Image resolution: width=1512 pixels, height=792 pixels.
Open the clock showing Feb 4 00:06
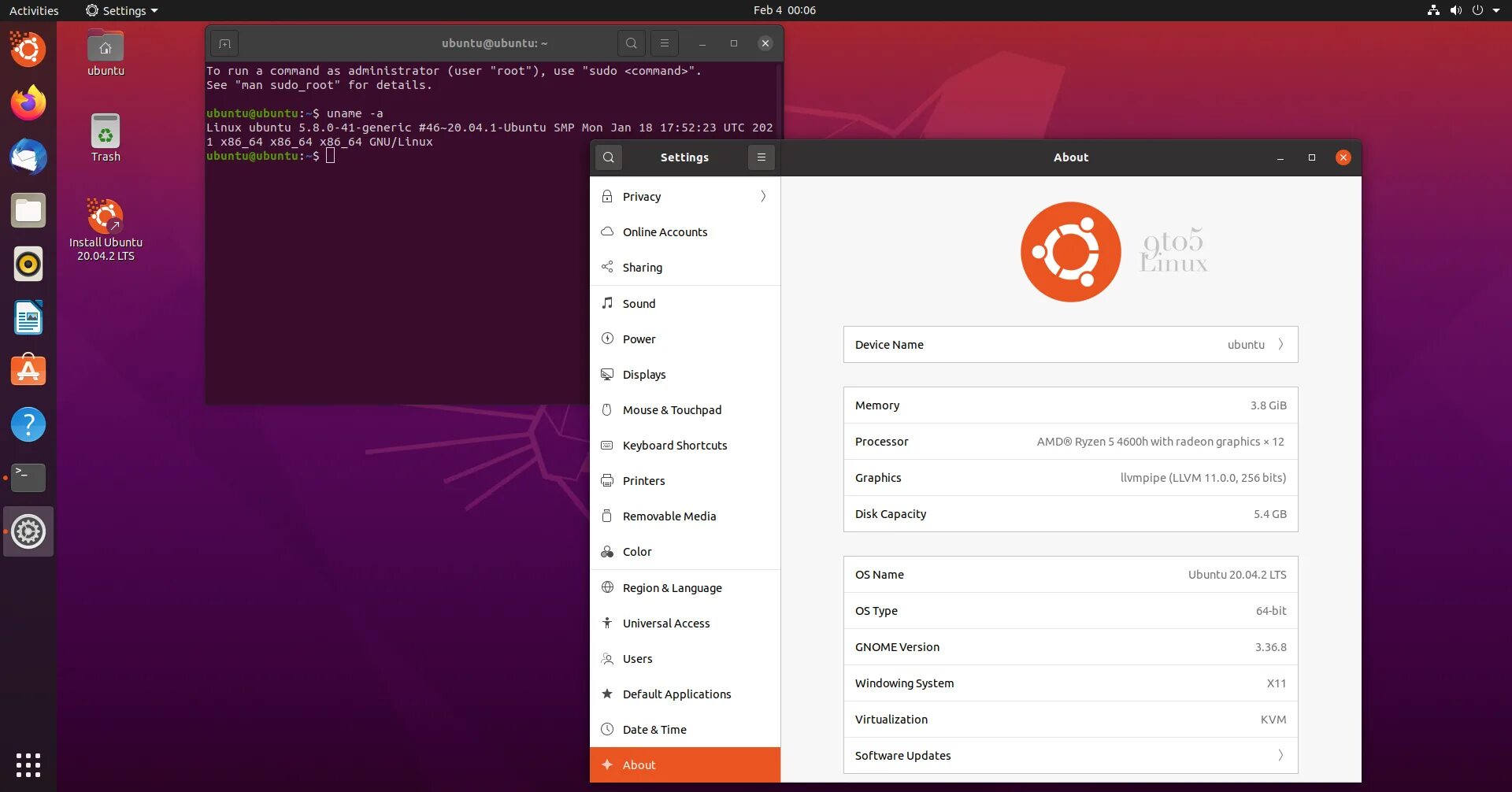click(784, 10)
